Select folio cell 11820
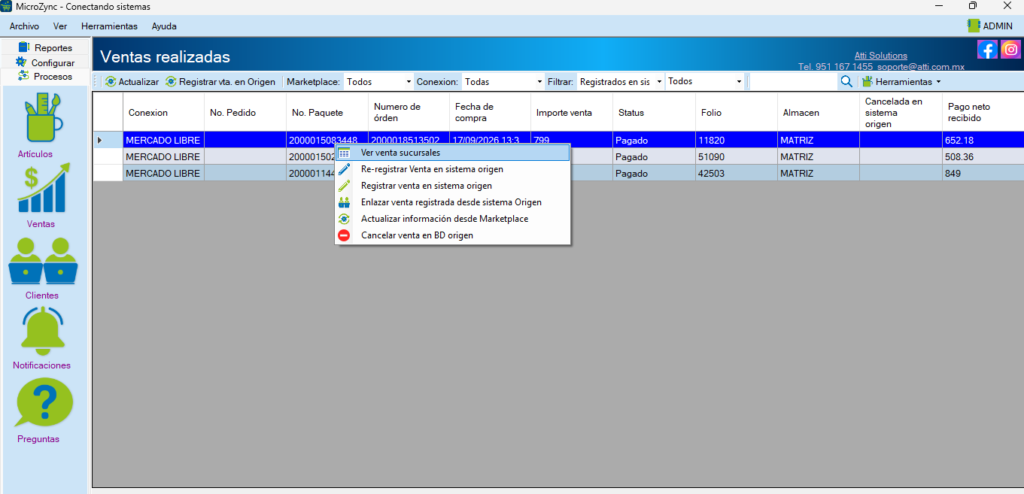Viewport: 1024px width, 494px height. click(x=736, y=140)
